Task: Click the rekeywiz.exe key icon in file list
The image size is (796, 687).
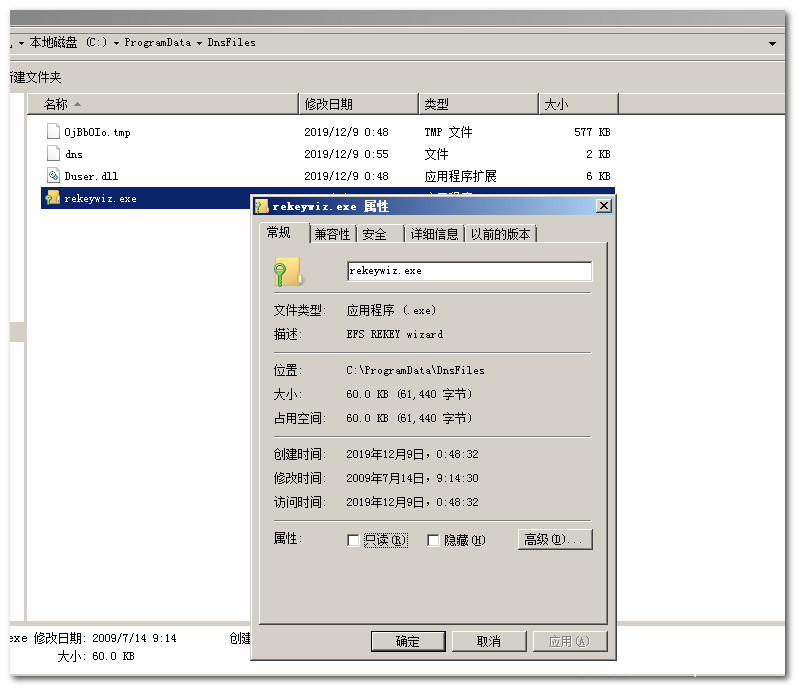Action: pos(53,198)
